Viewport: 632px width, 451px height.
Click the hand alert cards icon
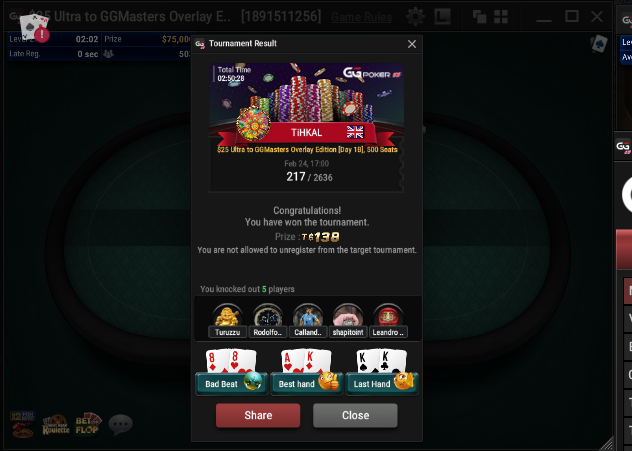point(34,27)
